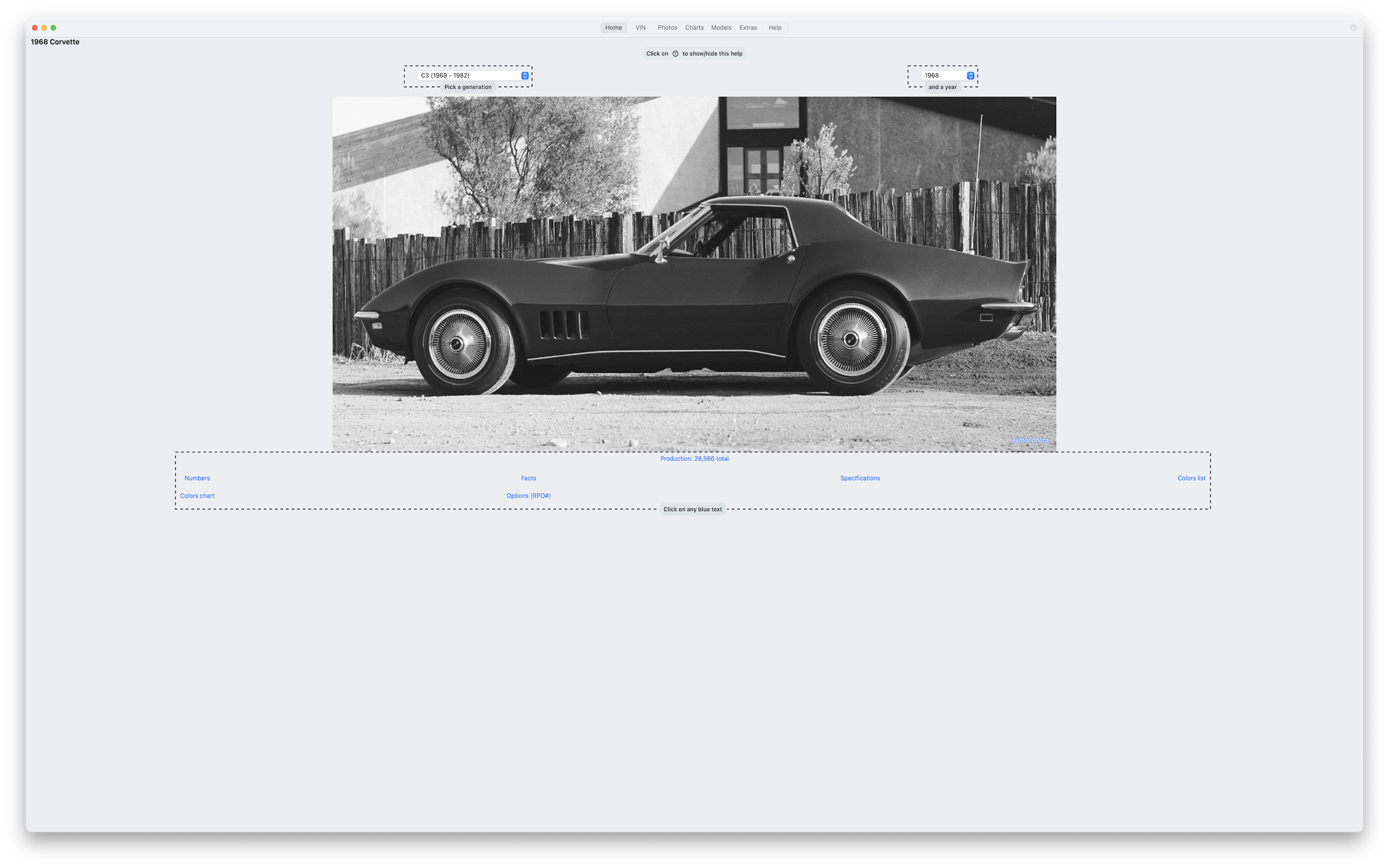Viewport: 1389px width, 868px height.
Task: Click the Production: 28,566 total link
Action: [x=694, y=459]
